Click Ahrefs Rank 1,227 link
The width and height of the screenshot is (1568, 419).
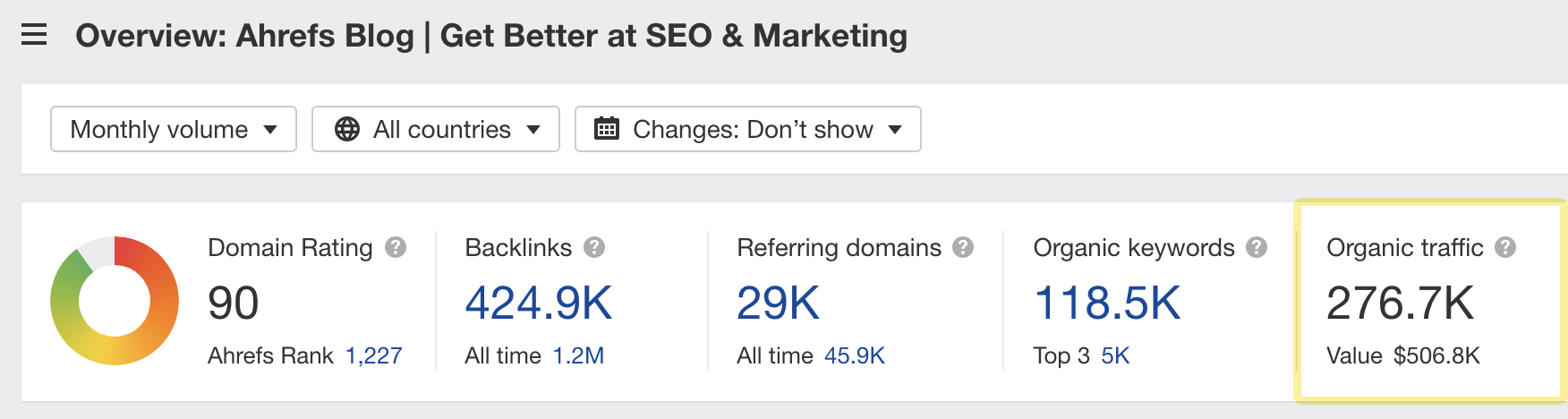373,355
